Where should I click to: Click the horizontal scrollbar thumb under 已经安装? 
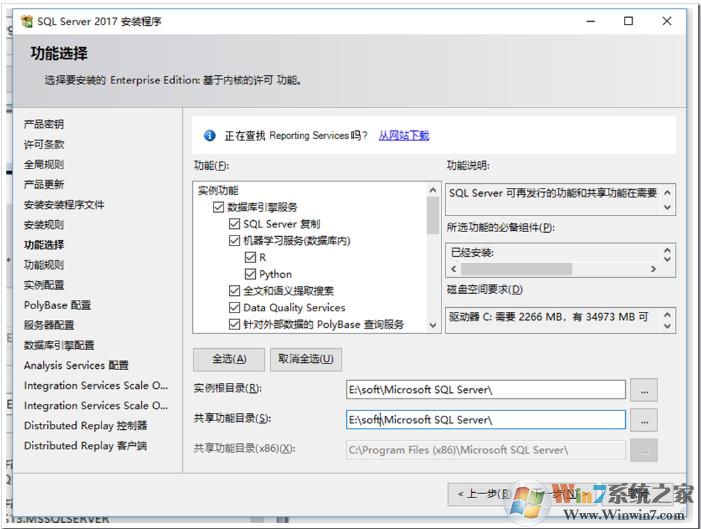tap(516, 269)
